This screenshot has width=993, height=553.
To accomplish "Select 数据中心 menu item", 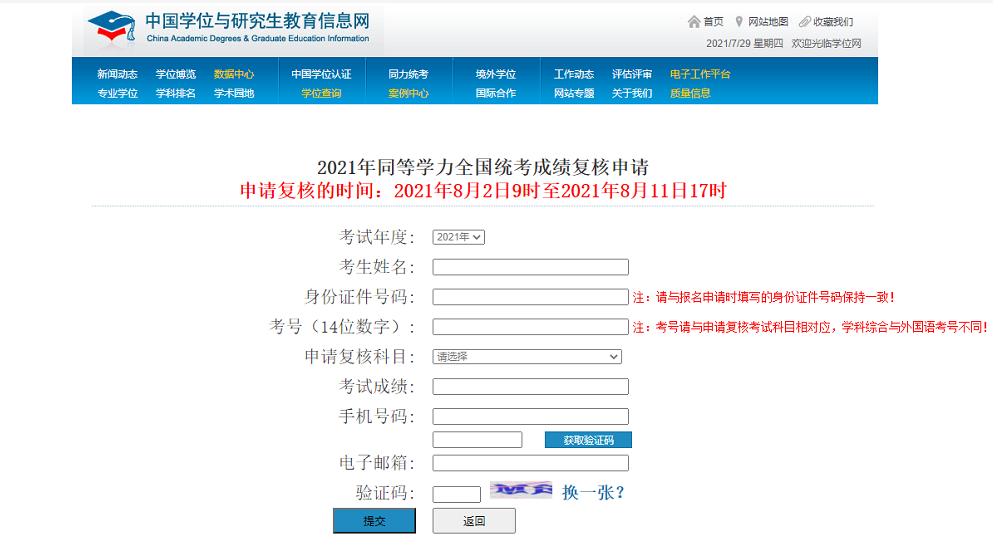I will click(234, 74).
